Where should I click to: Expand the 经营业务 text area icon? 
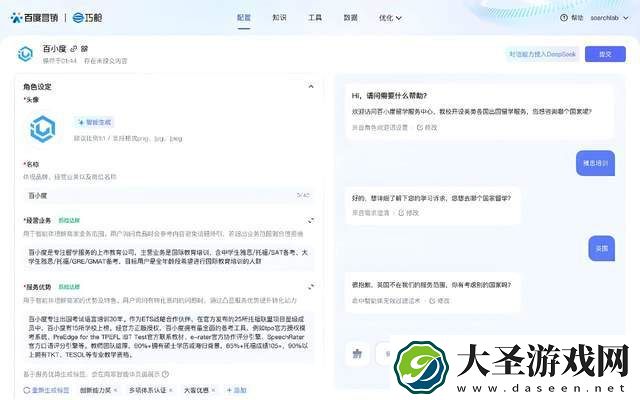pos(311,220)
